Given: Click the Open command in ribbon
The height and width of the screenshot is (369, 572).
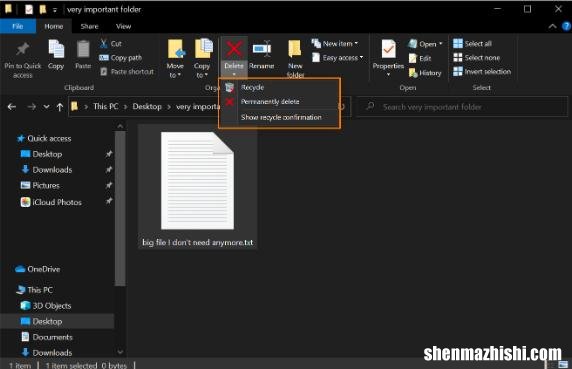Looking at the screenshot, I should (x=422, y=44).
